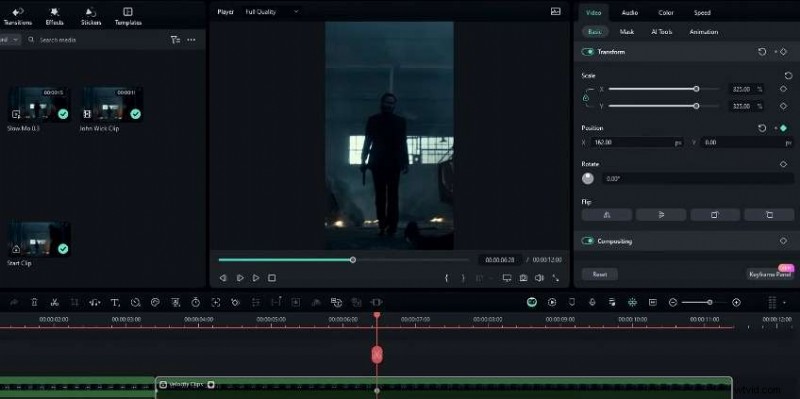The image size is (800, 399).
Task: Click the green round AI icon in timeline toolbar
Action: point(532,303)
